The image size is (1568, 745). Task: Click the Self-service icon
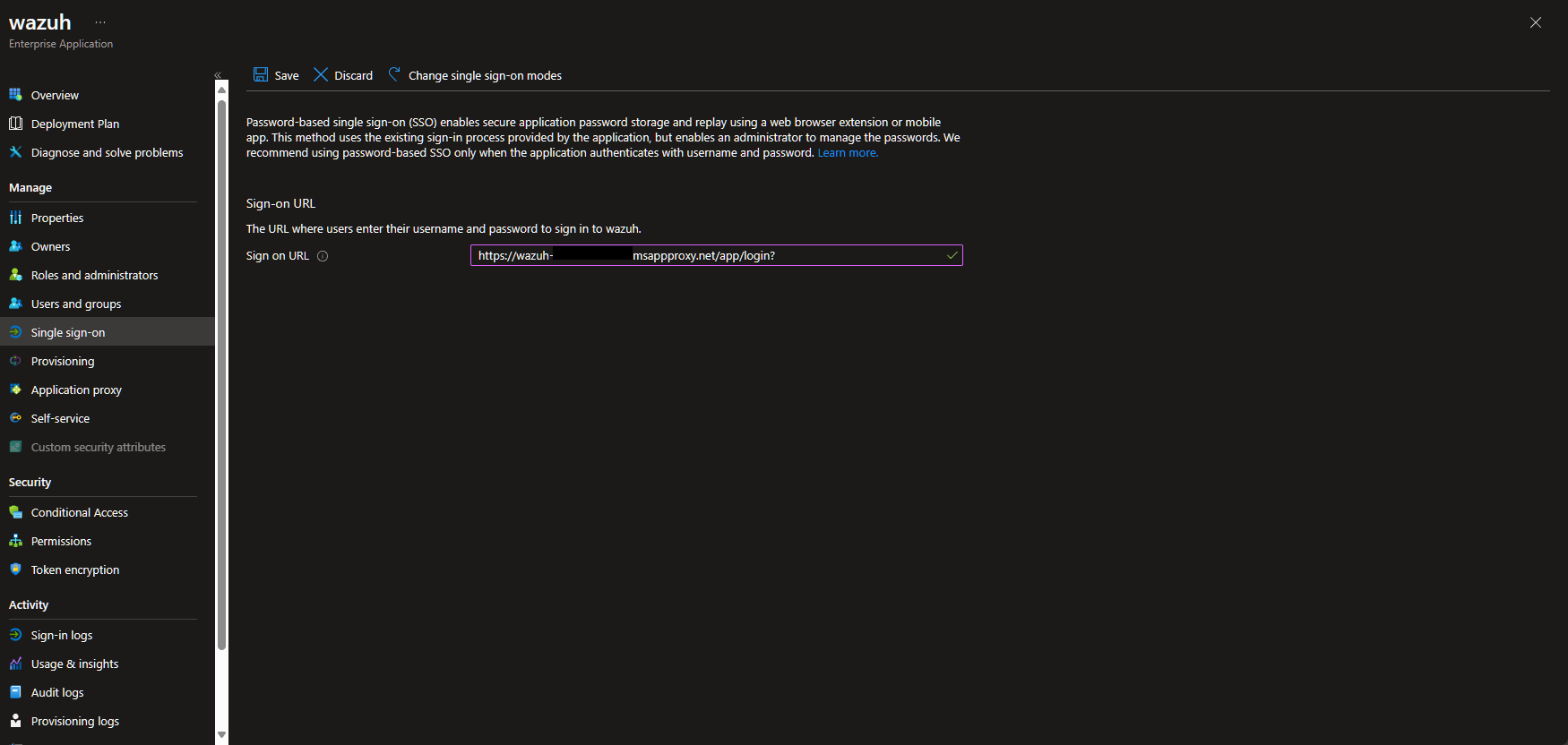[15, 418]
